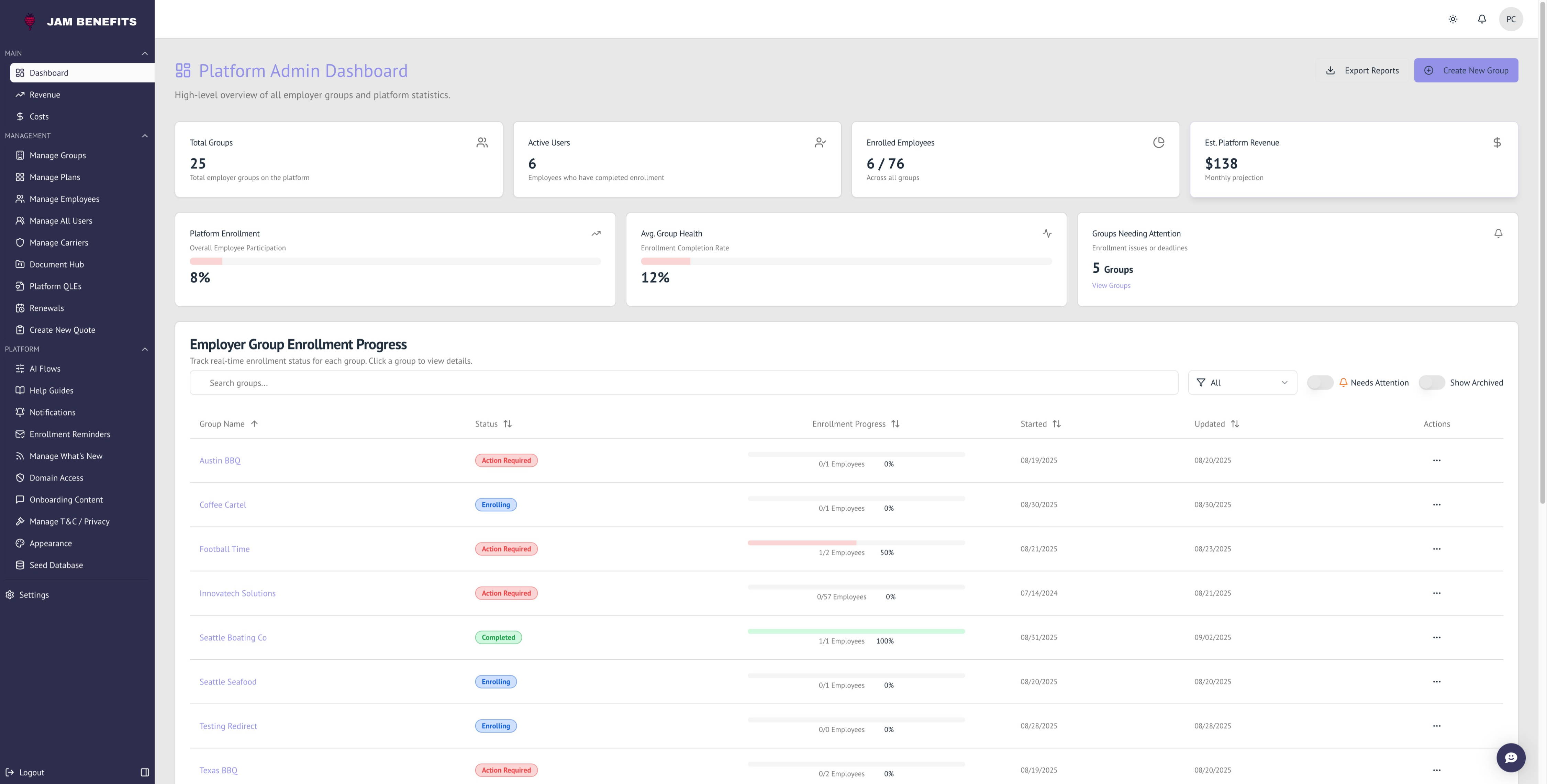
Task: Sort table by Status column
Action: (508, 424)
